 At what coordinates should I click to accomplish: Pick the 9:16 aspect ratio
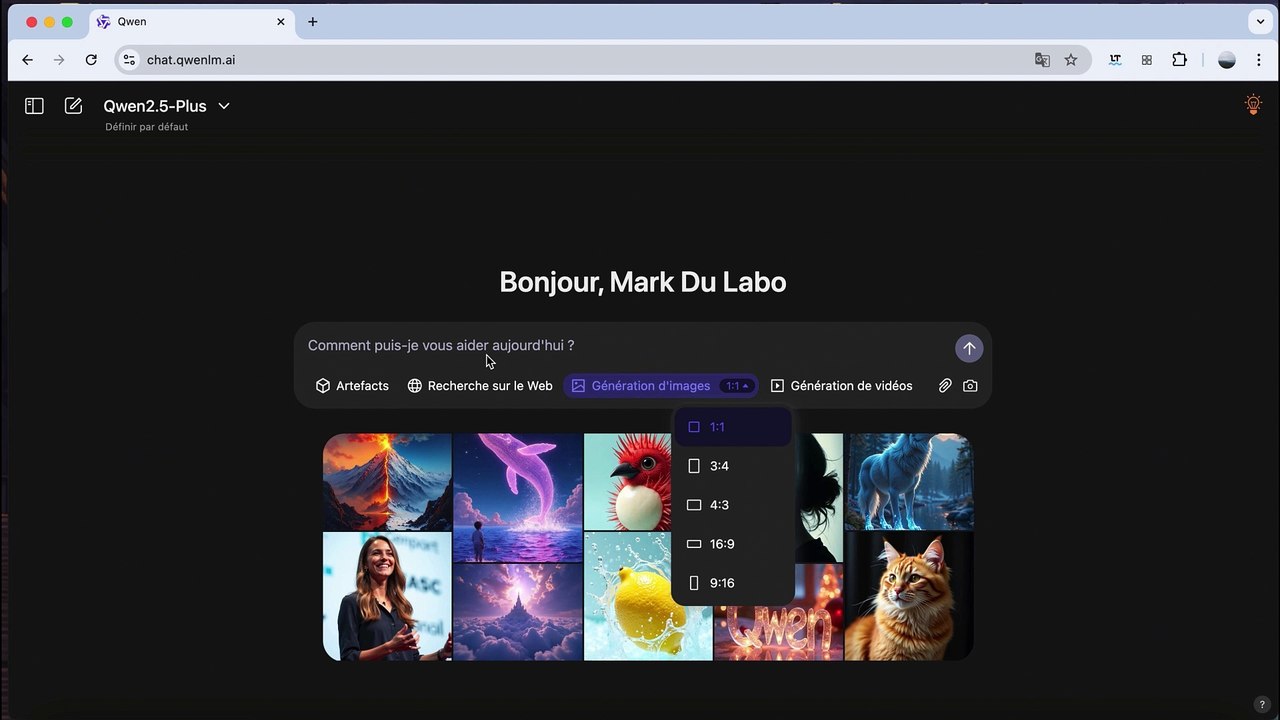(x=733, y=583)
